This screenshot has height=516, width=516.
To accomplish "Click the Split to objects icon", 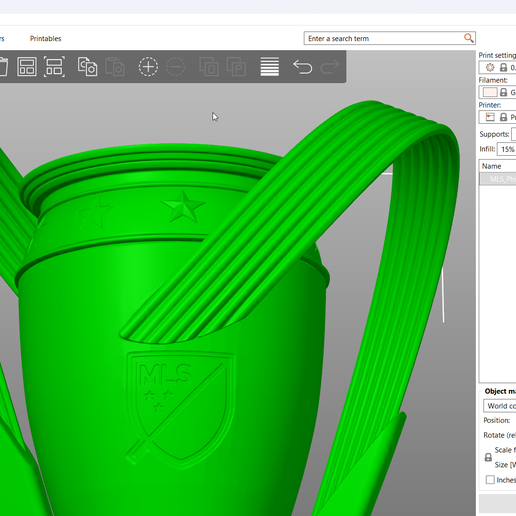I will (209, 67).
